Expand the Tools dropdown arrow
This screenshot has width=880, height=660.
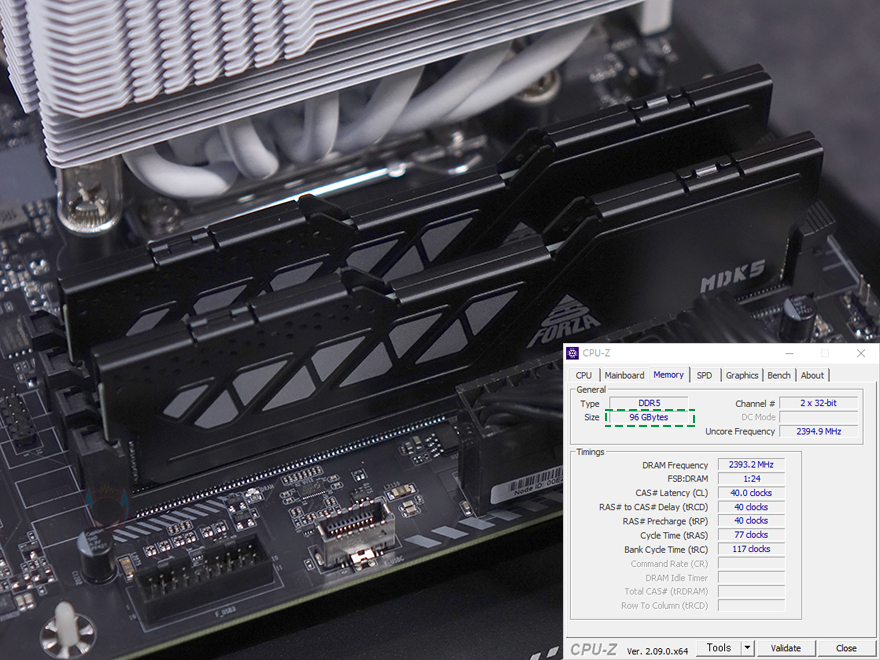tap(747, 648)
